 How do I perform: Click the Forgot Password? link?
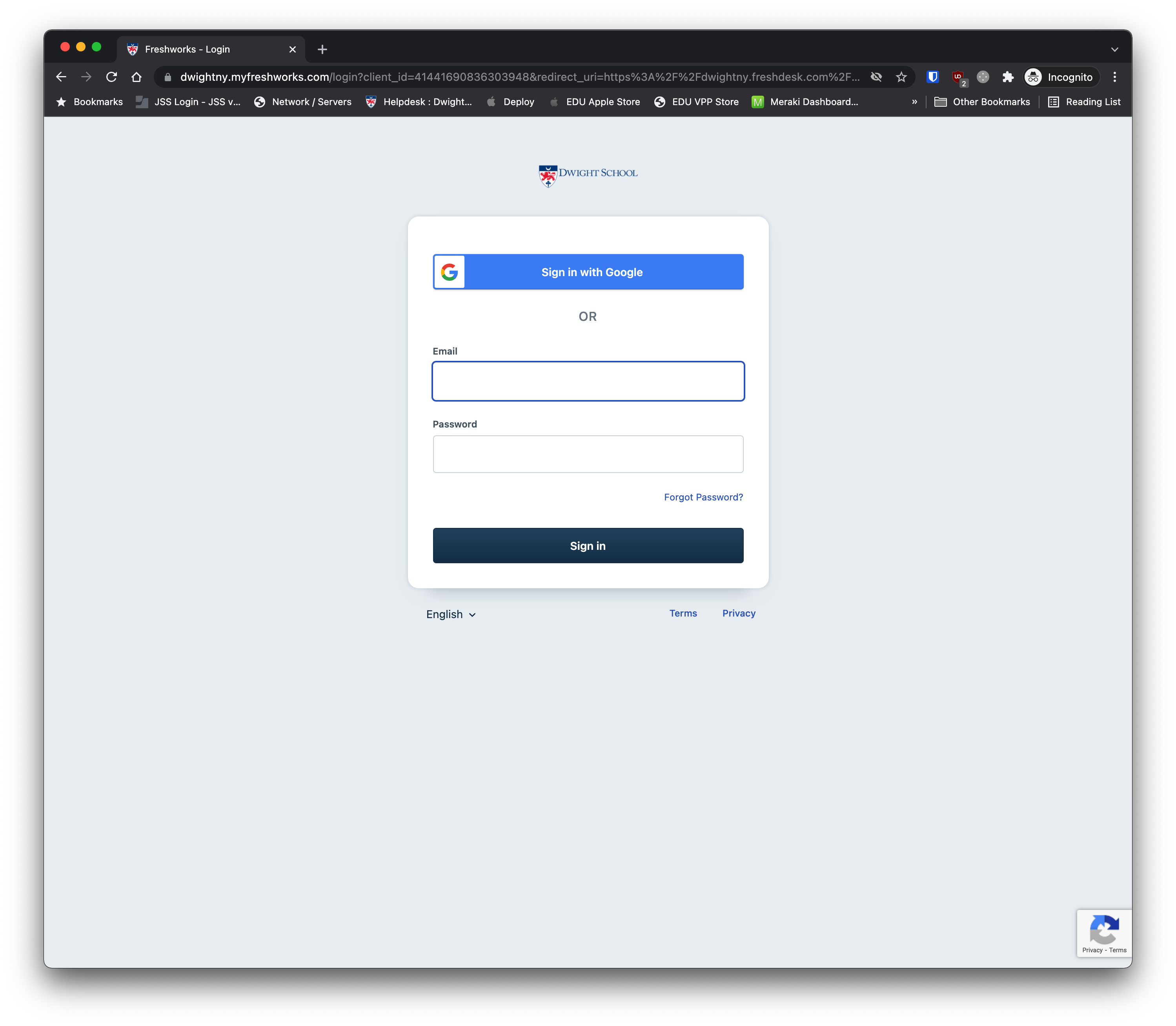coord(703,497)
